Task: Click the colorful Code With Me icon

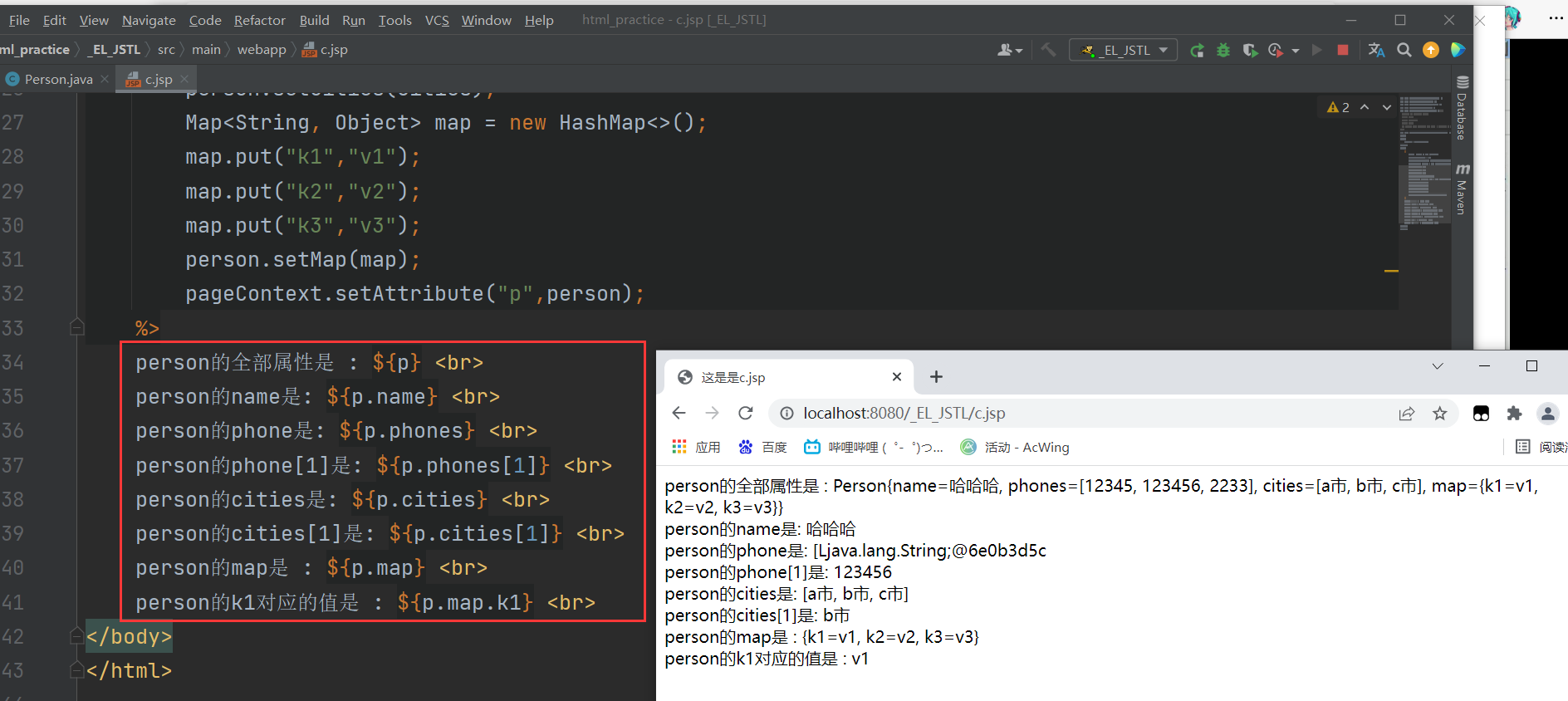Action: coord(1458,50)
